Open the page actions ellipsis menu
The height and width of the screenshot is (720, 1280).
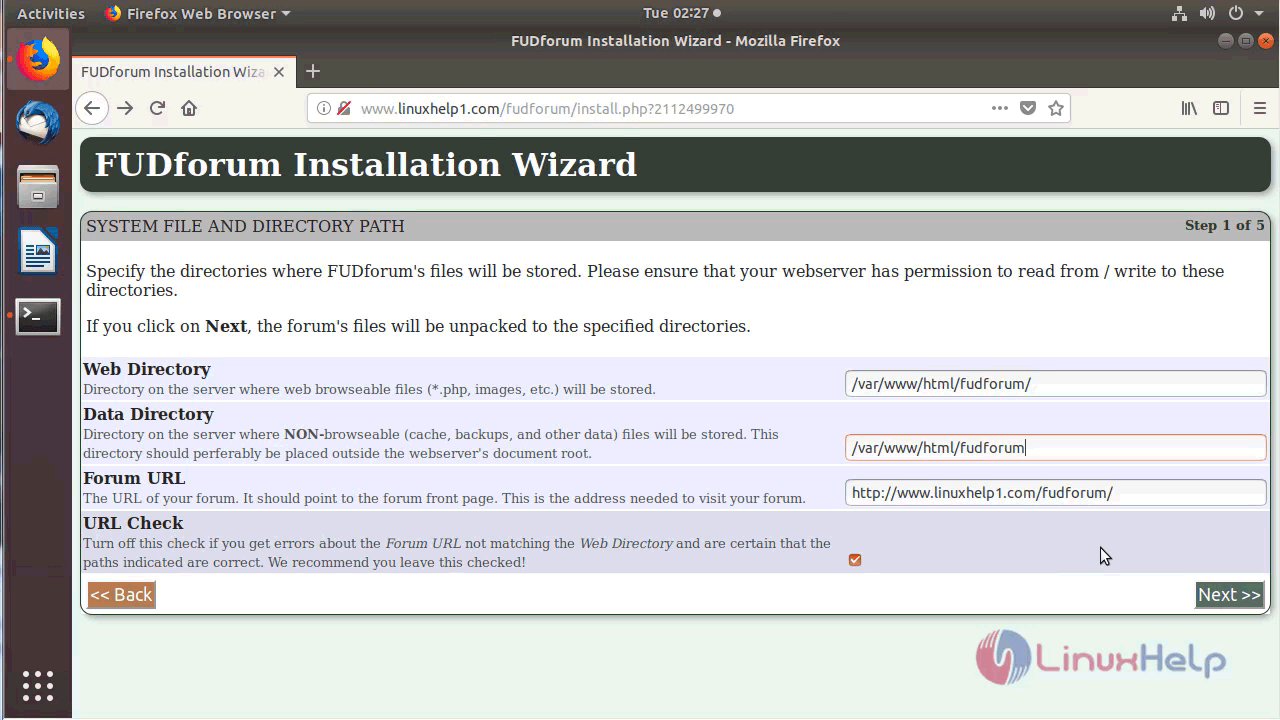(1000, 108)
